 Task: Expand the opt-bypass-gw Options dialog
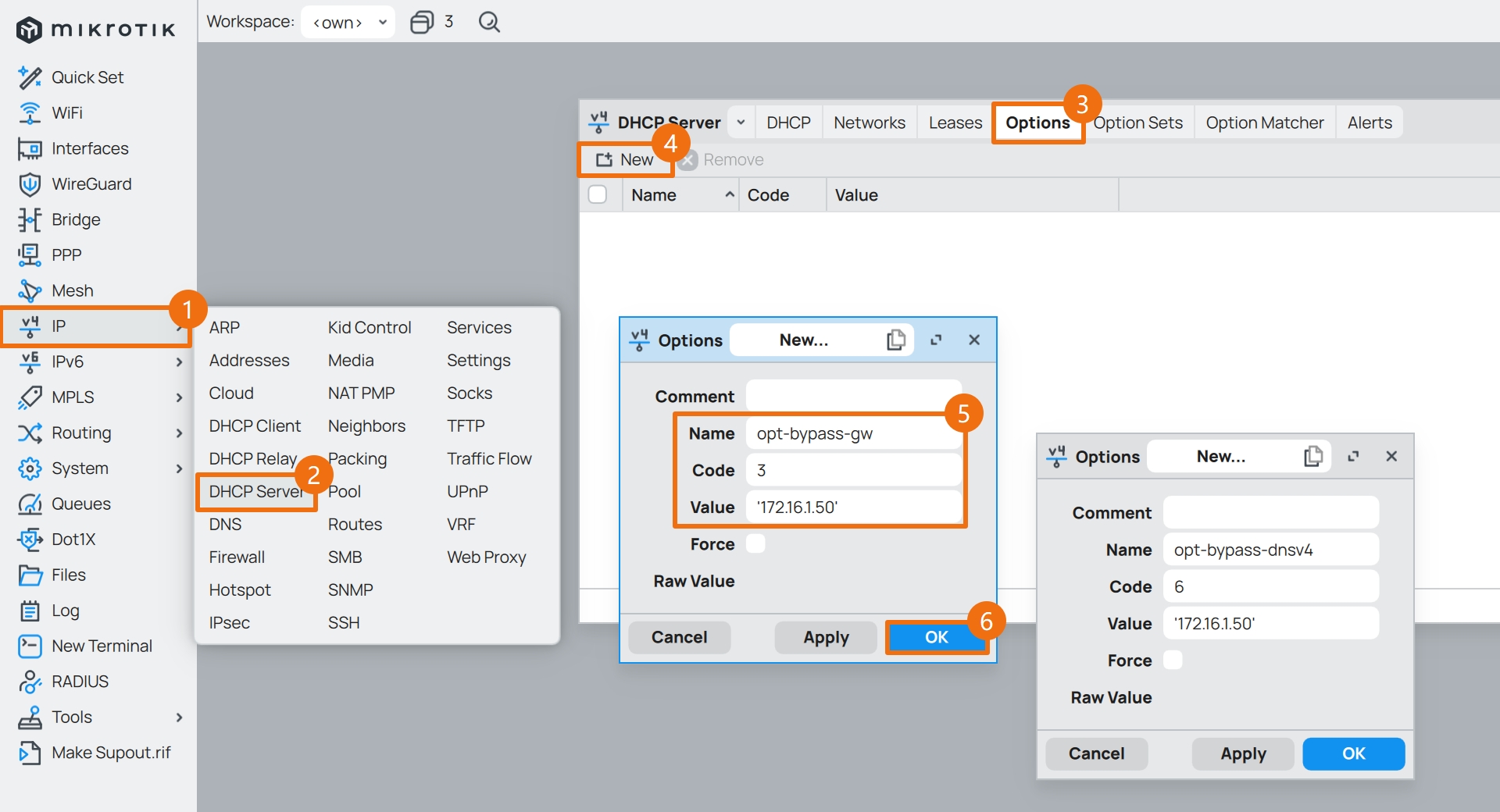coord(936,340)
